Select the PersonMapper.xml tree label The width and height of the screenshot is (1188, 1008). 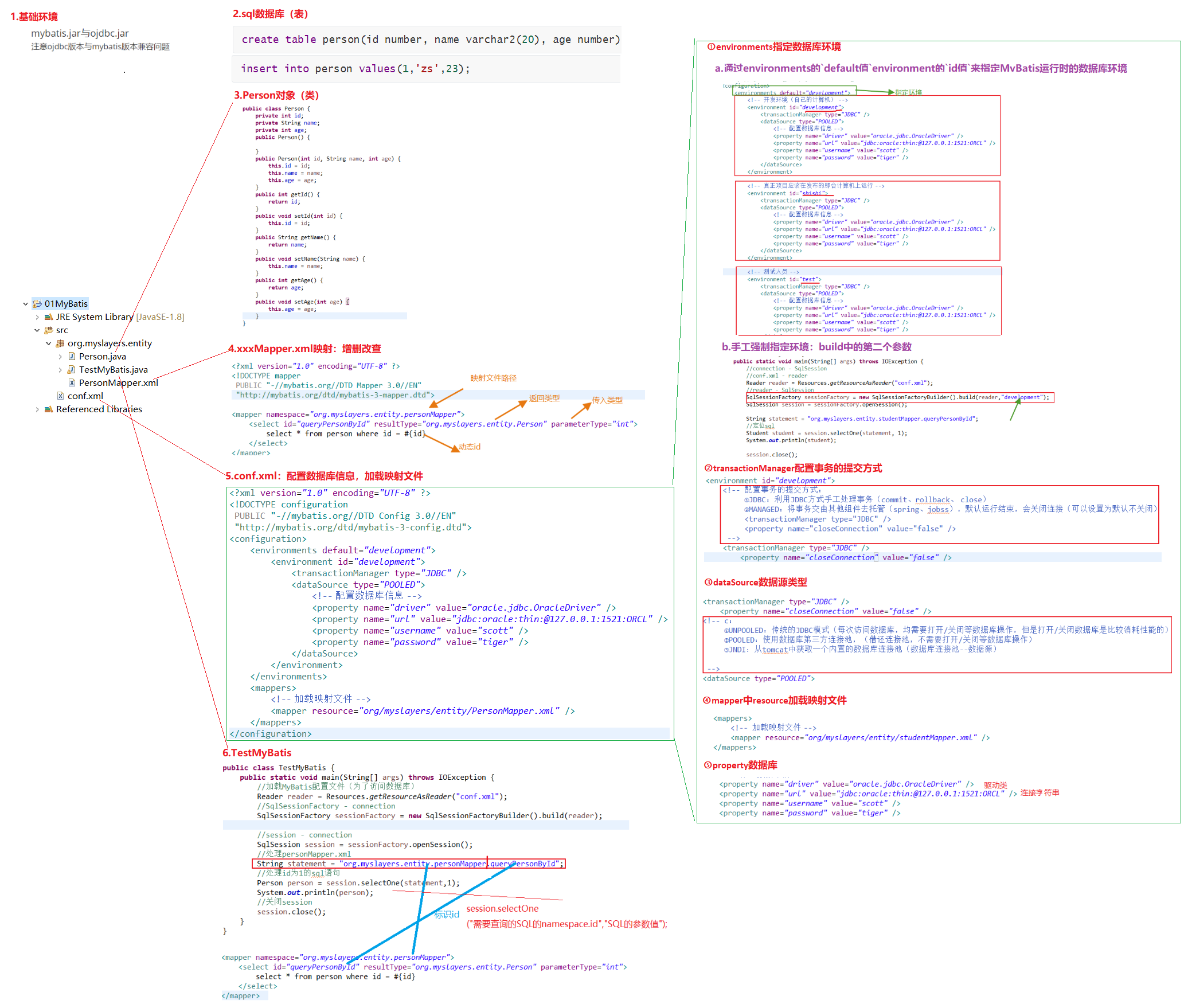[118, 383]
